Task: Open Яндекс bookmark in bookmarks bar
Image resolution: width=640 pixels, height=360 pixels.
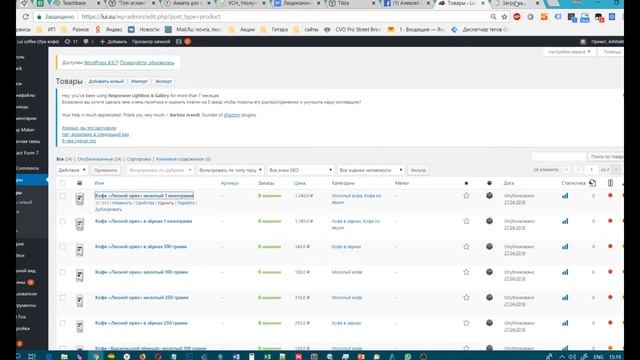Action: click(x=109, y=29)
